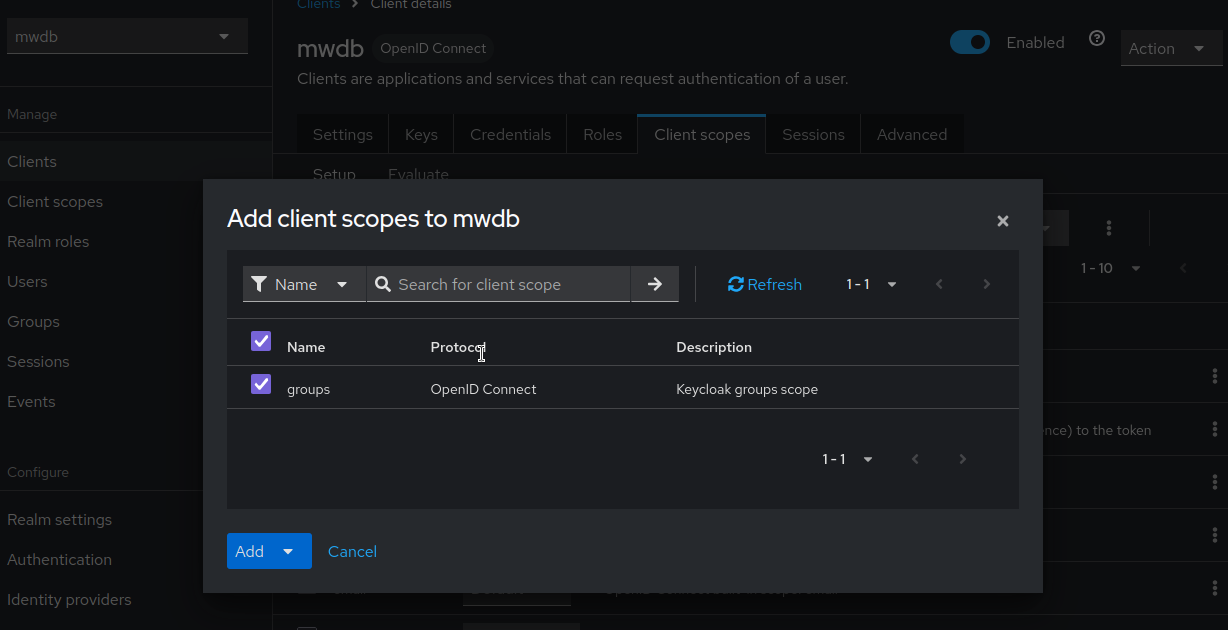
Task: Expand the top 1 - 1 per-page dropdown
Action: click(872, 284)
